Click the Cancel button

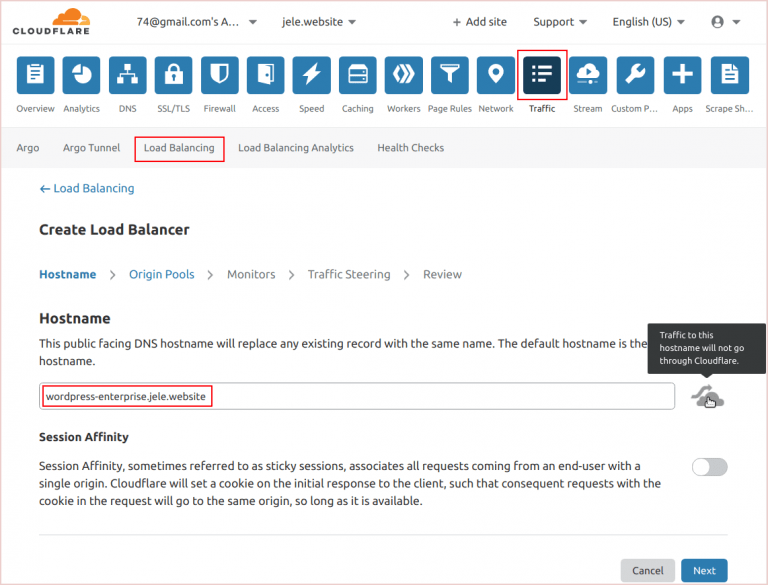[x=648, y=571]
